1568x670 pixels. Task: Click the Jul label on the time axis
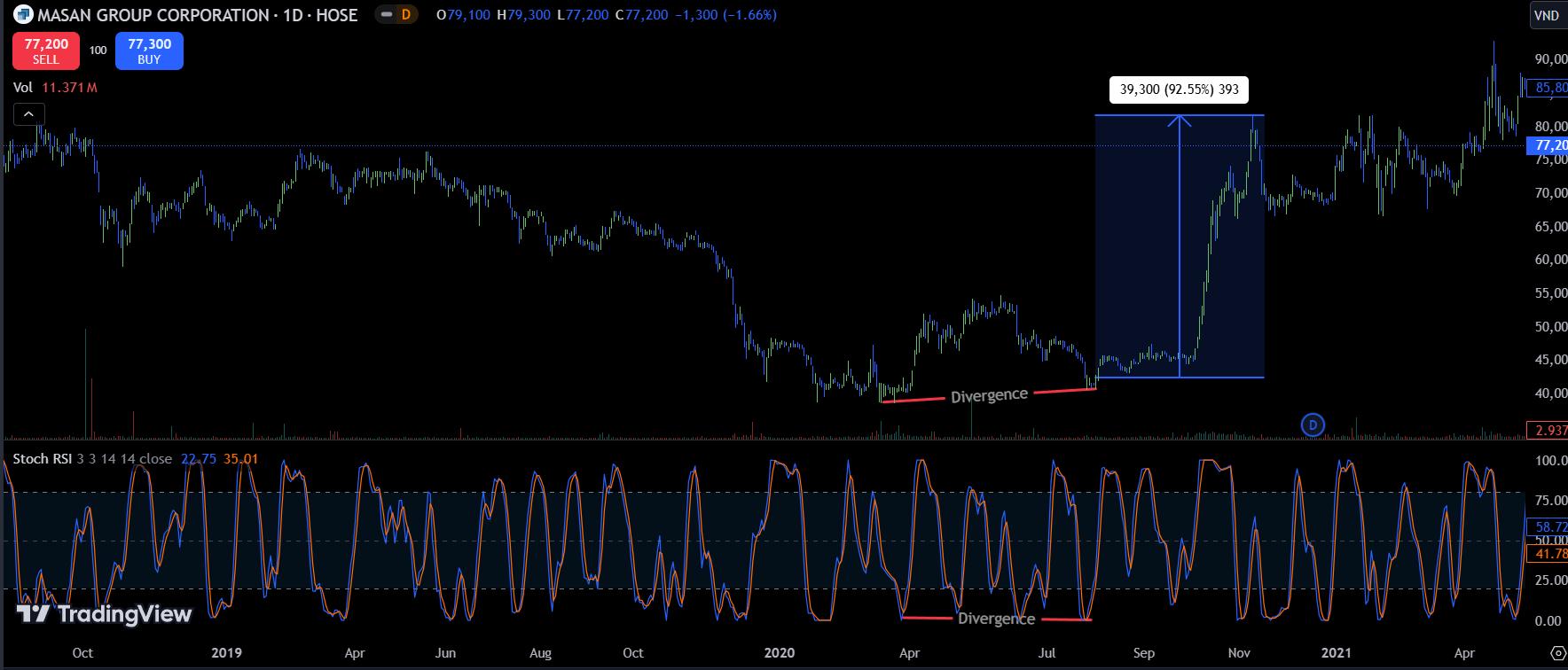click(x=1047, y=653)
